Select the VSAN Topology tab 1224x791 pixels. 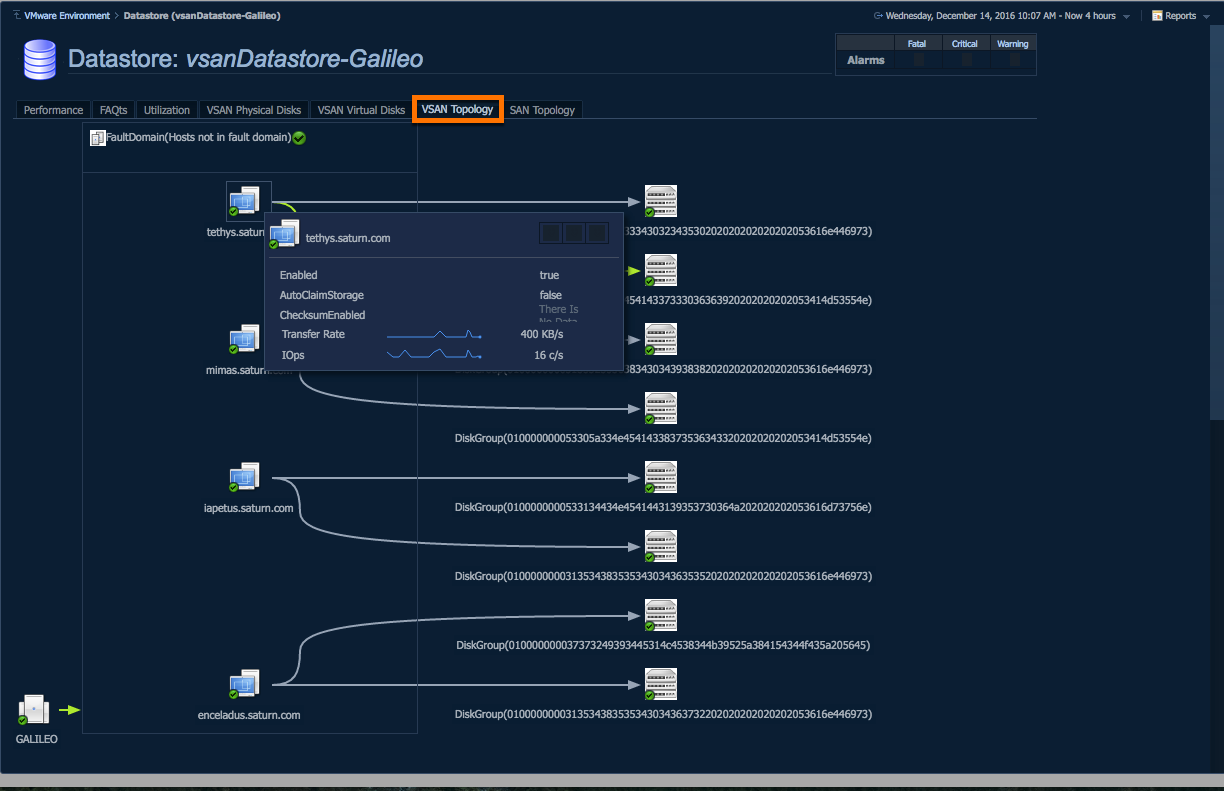(457, 109)
